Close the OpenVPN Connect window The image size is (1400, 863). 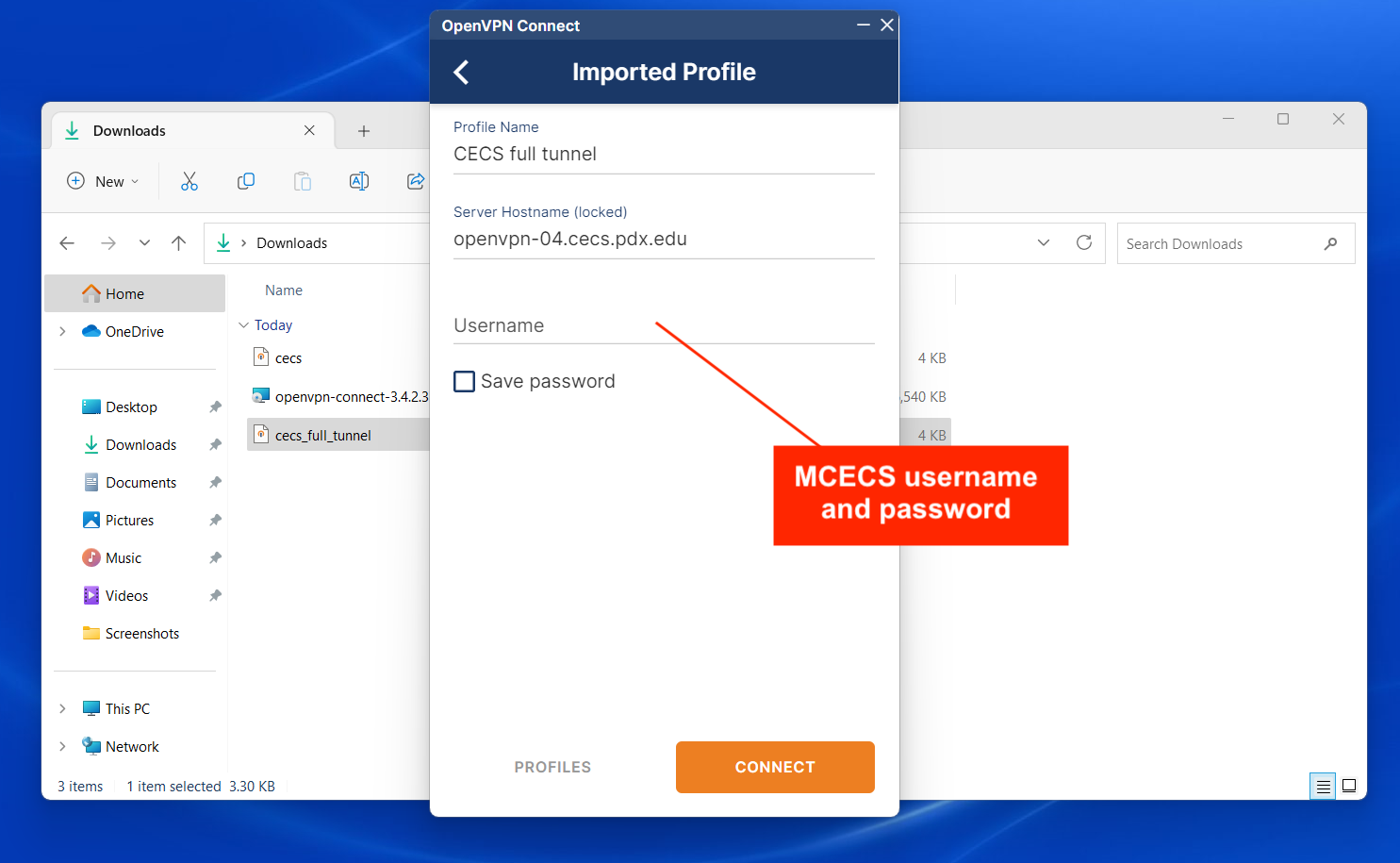(x=887, y=25)
